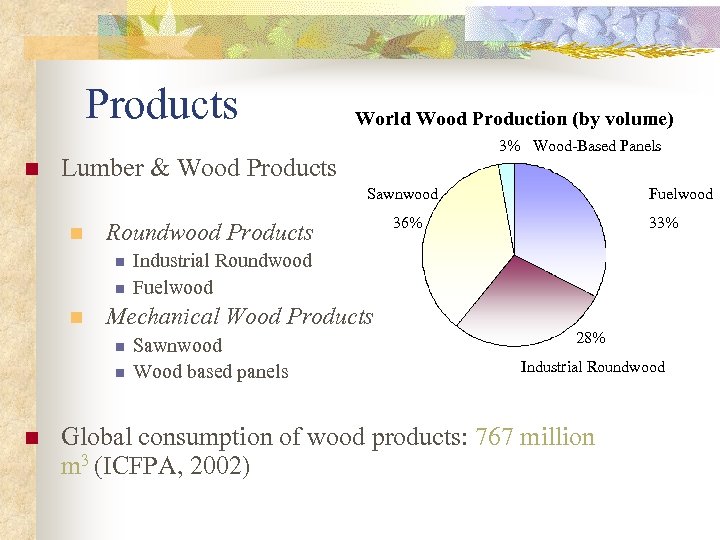Click the maroon Industrial Roundwood pie slice

point(528,303)
